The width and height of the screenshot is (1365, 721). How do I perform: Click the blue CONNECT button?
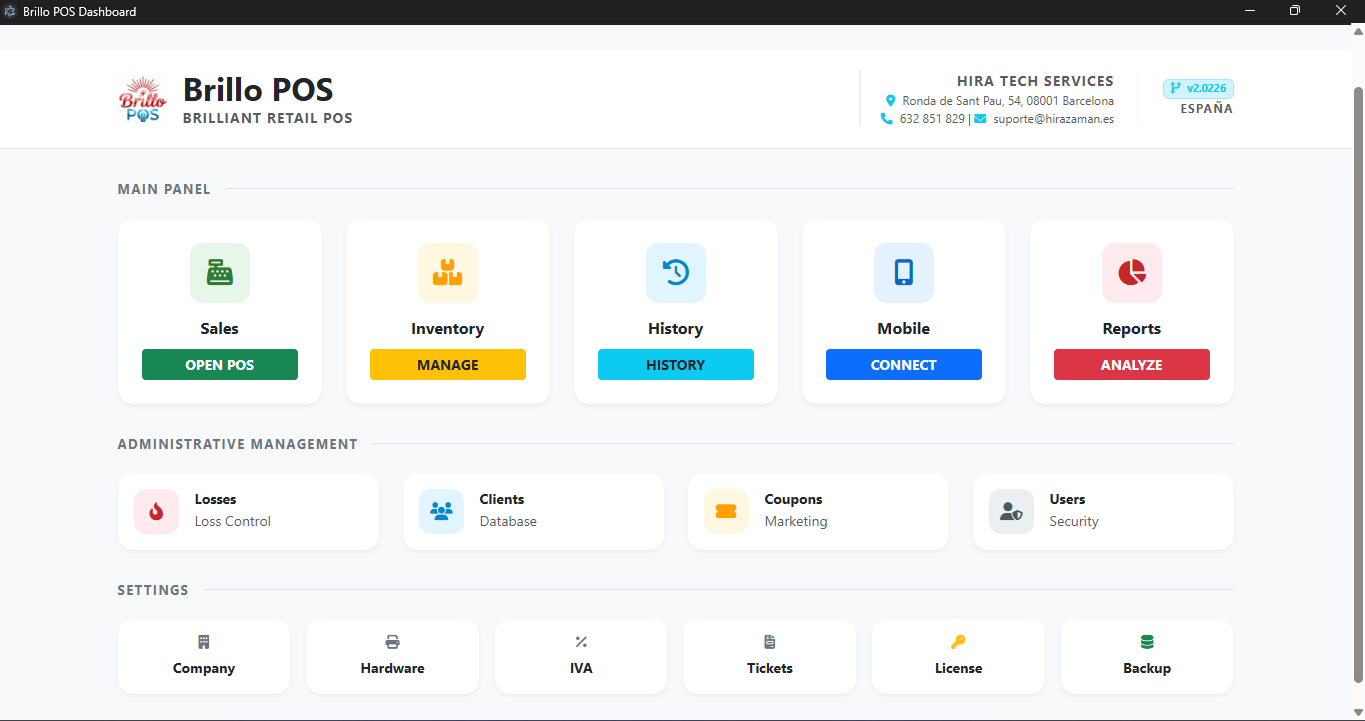(x=904, y=365)
